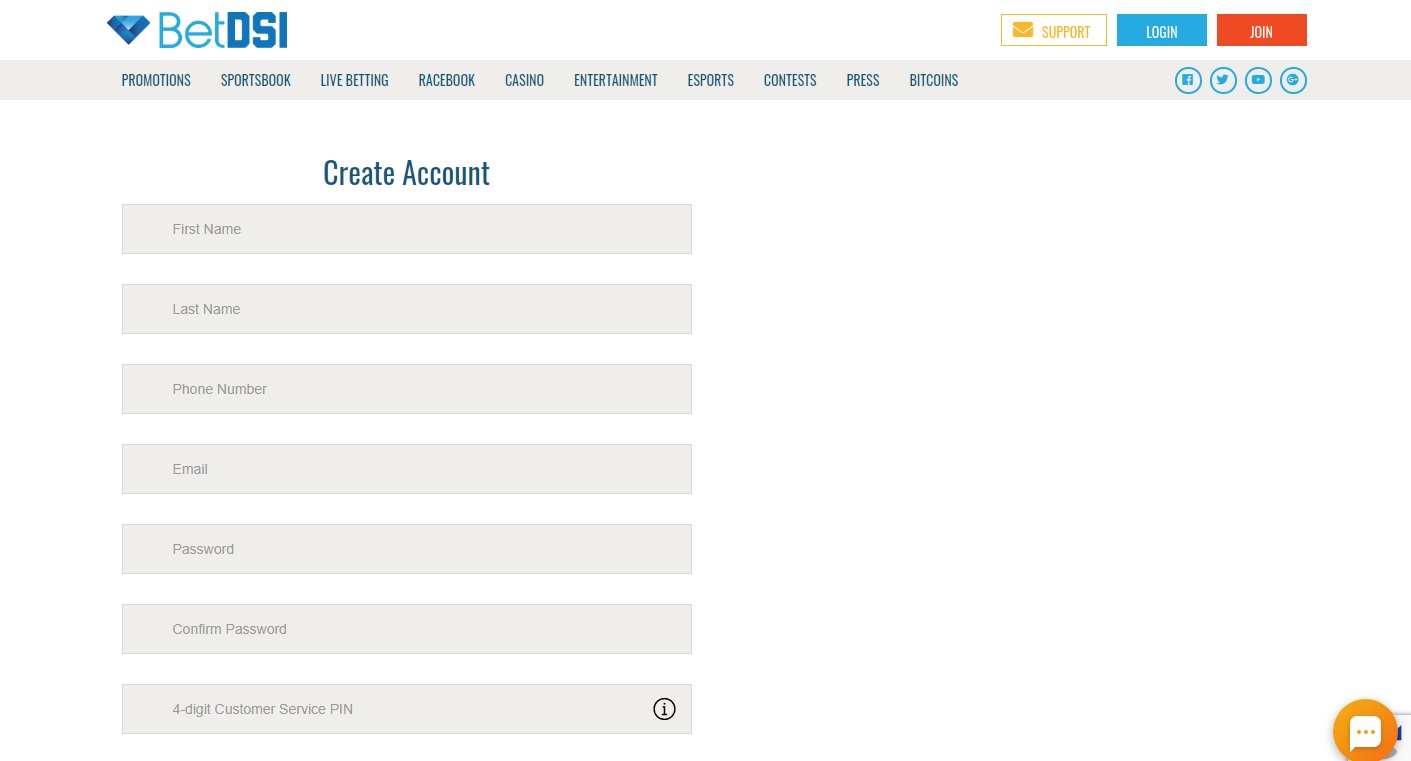Open the BITCOINS page
The width and height of the screenshot is (1411, 761).
pyautogui.click(x=934, y=80)
